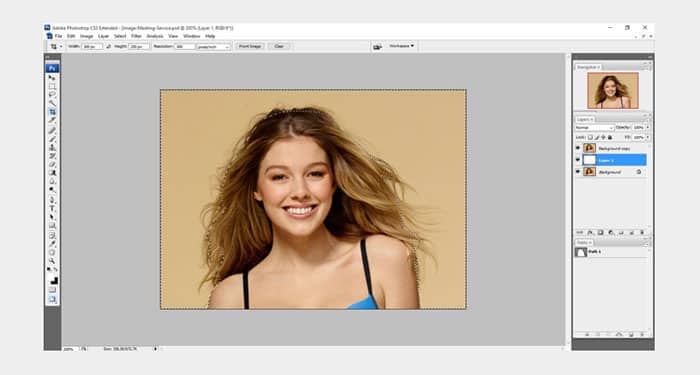Select the Eyedropper tool

[x=52, y=244]
